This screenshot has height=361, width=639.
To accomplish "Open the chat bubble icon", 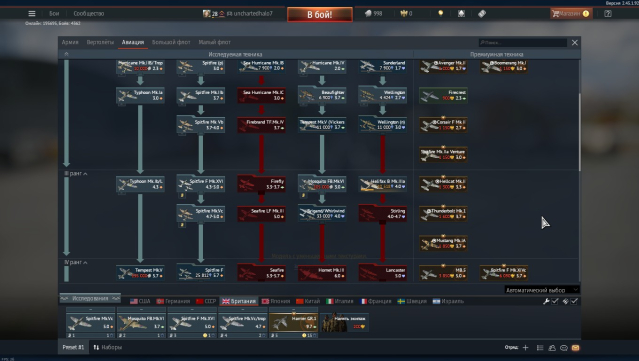I will pos(564,348).
